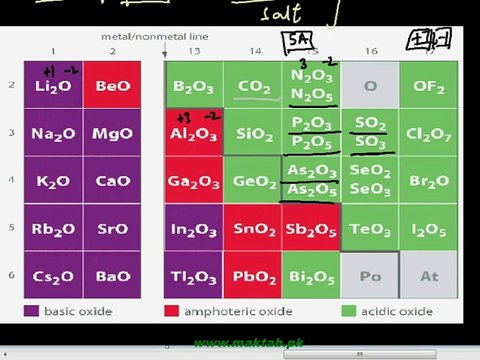Select the Na2O cell
Screen dimensions: 480x360
click(53, 132)
